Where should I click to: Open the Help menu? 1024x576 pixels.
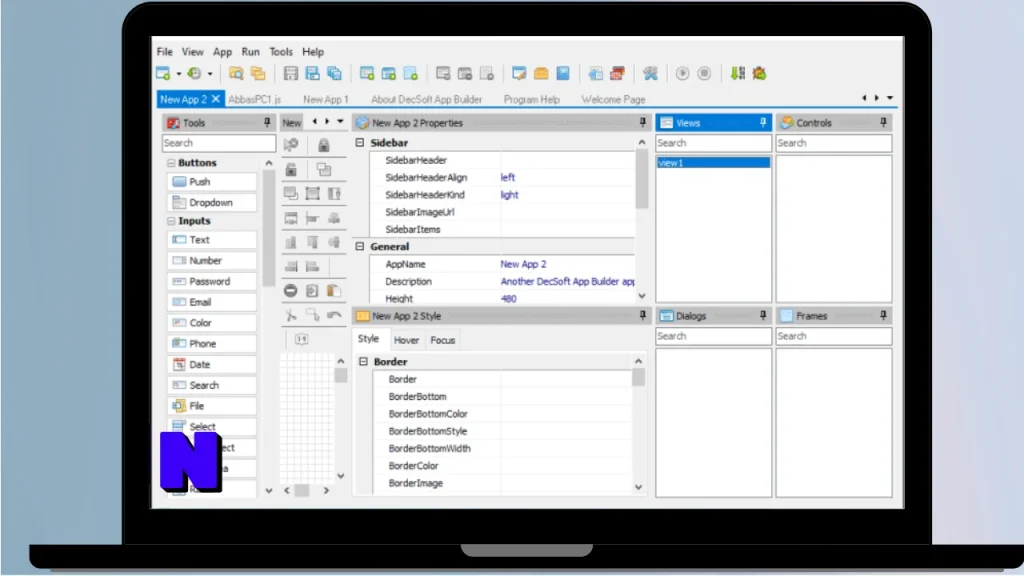(313, 52)
